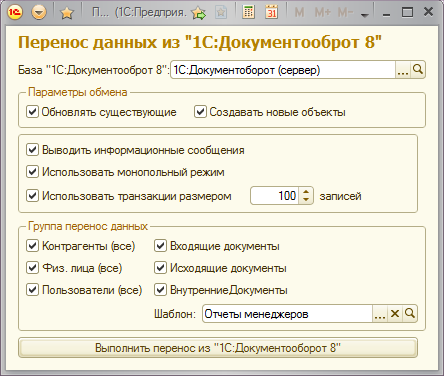Click the M- memory subtract button
Image resolution: width=444 pixels, height=376 pixels.
click(x=345, y=13)
